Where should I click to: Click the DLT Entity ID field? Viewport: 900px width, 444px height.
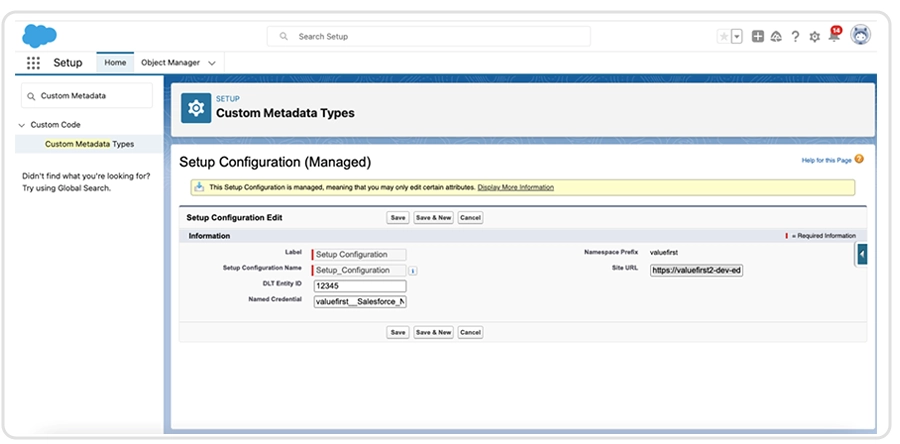359,285
